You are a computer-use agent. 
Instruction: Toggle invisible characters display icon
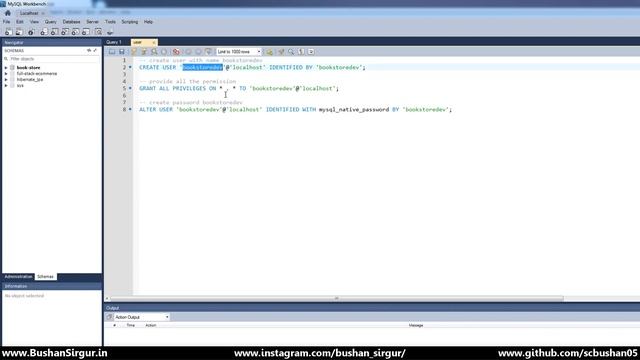coord(301,52)
